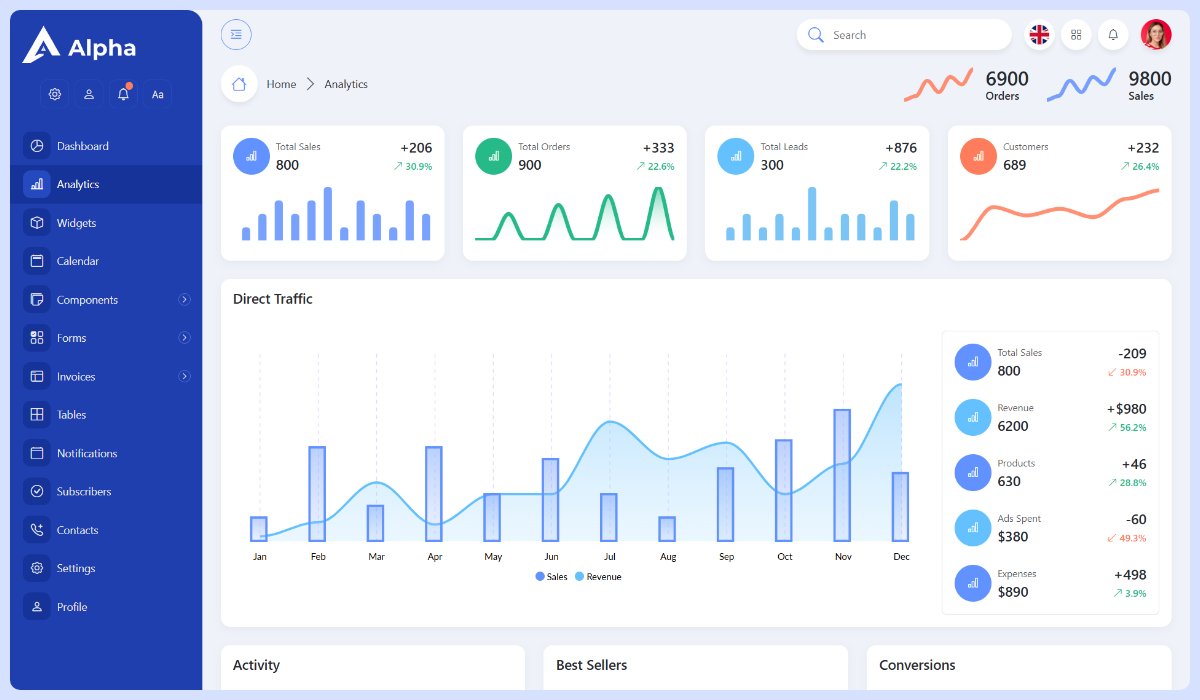Open the sidebar bell icon with orange badge
1200x700 pixels.
tap(122, 93)
